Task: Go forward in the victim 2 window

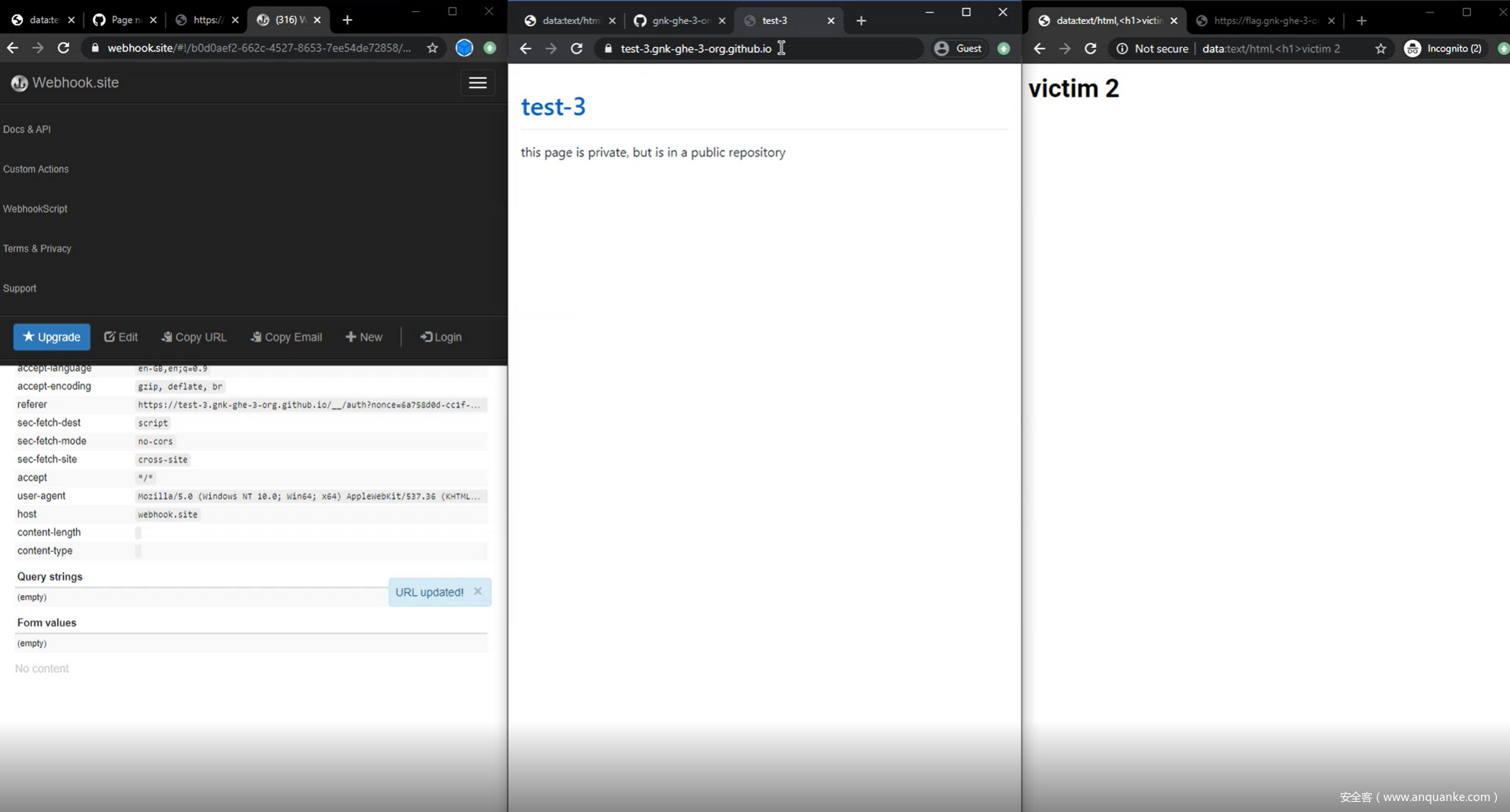Action: click(1064, 49)
